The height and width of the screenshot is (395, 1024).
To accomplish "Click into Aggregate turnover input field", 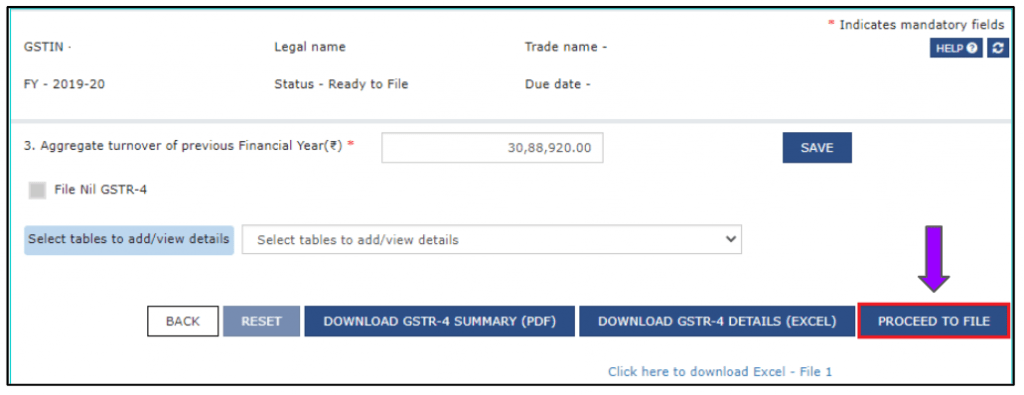I will pos(492,148).
